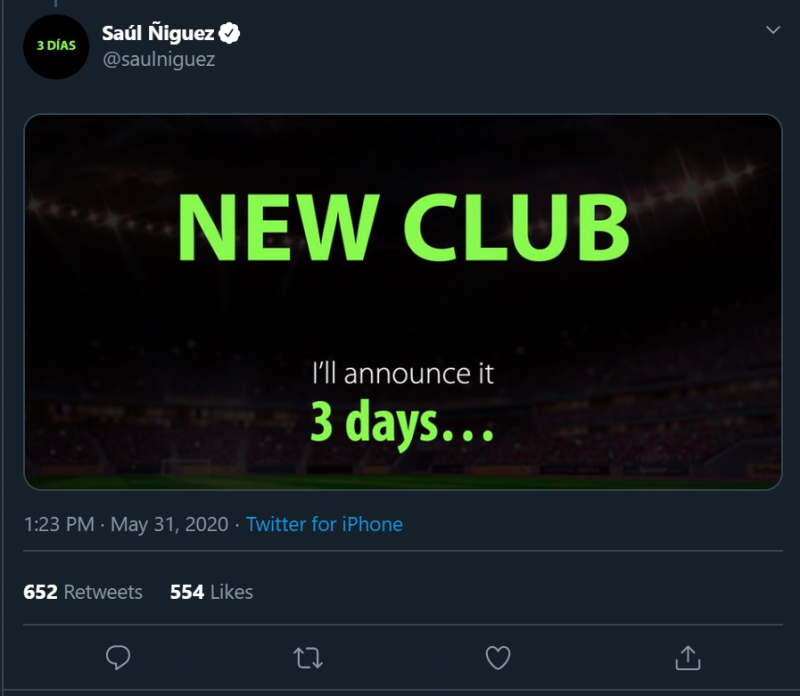Open the "Twitter for iPhone" source link
Image resolution: width=800 pixels, height=696 pixels.
[324, 524]
